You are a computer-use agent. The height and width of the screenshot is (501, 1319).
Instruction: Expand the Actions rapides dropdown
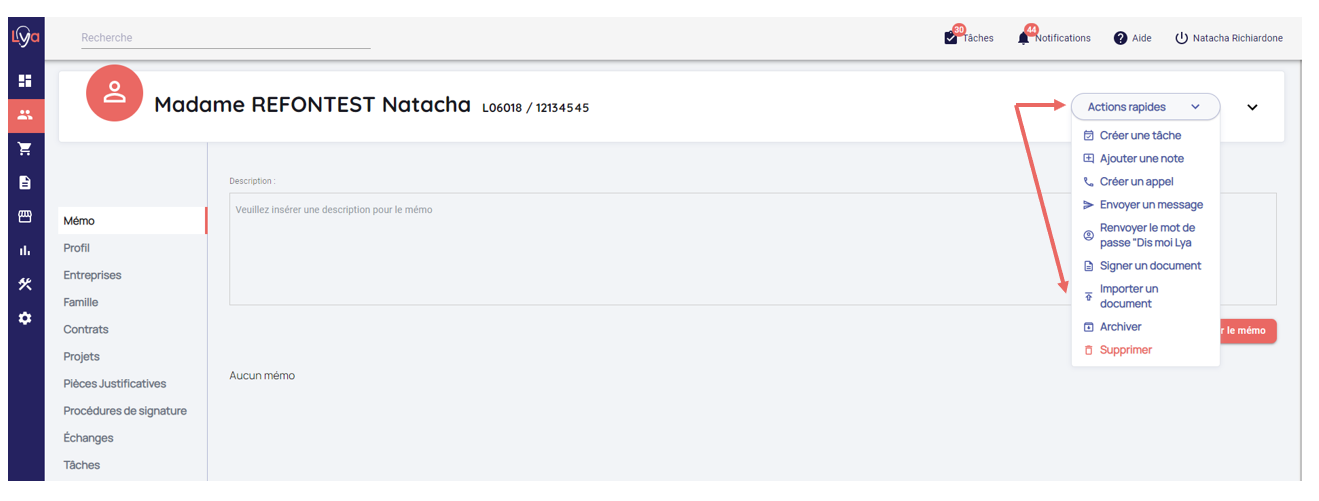click(x=1145, y=107)
